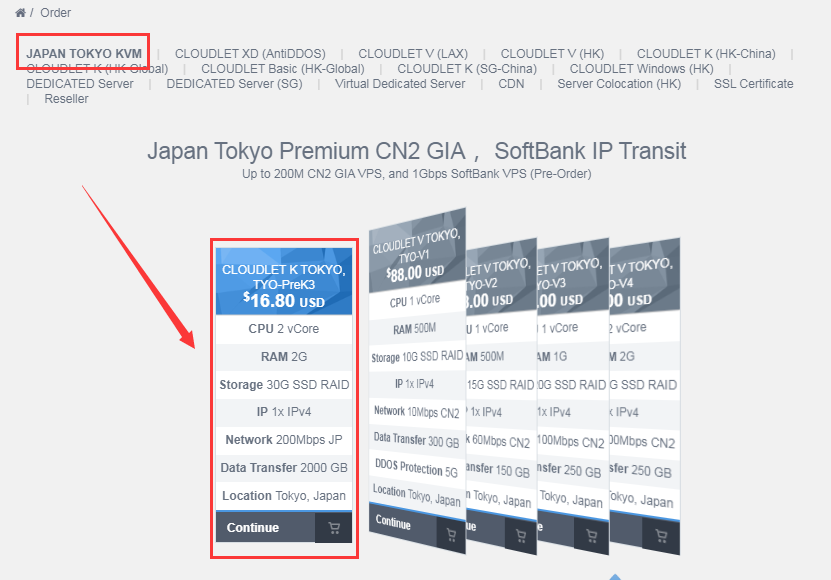The image size is (831, 580).
Task: Click the cart icon on the TYO-V3 card
Action: pyautogui.click(x=592, y=537)
